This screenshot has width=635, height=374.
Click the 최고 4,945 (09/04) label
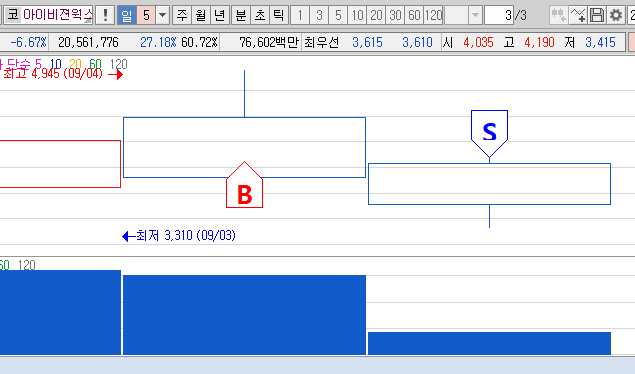tap(53, 74)
